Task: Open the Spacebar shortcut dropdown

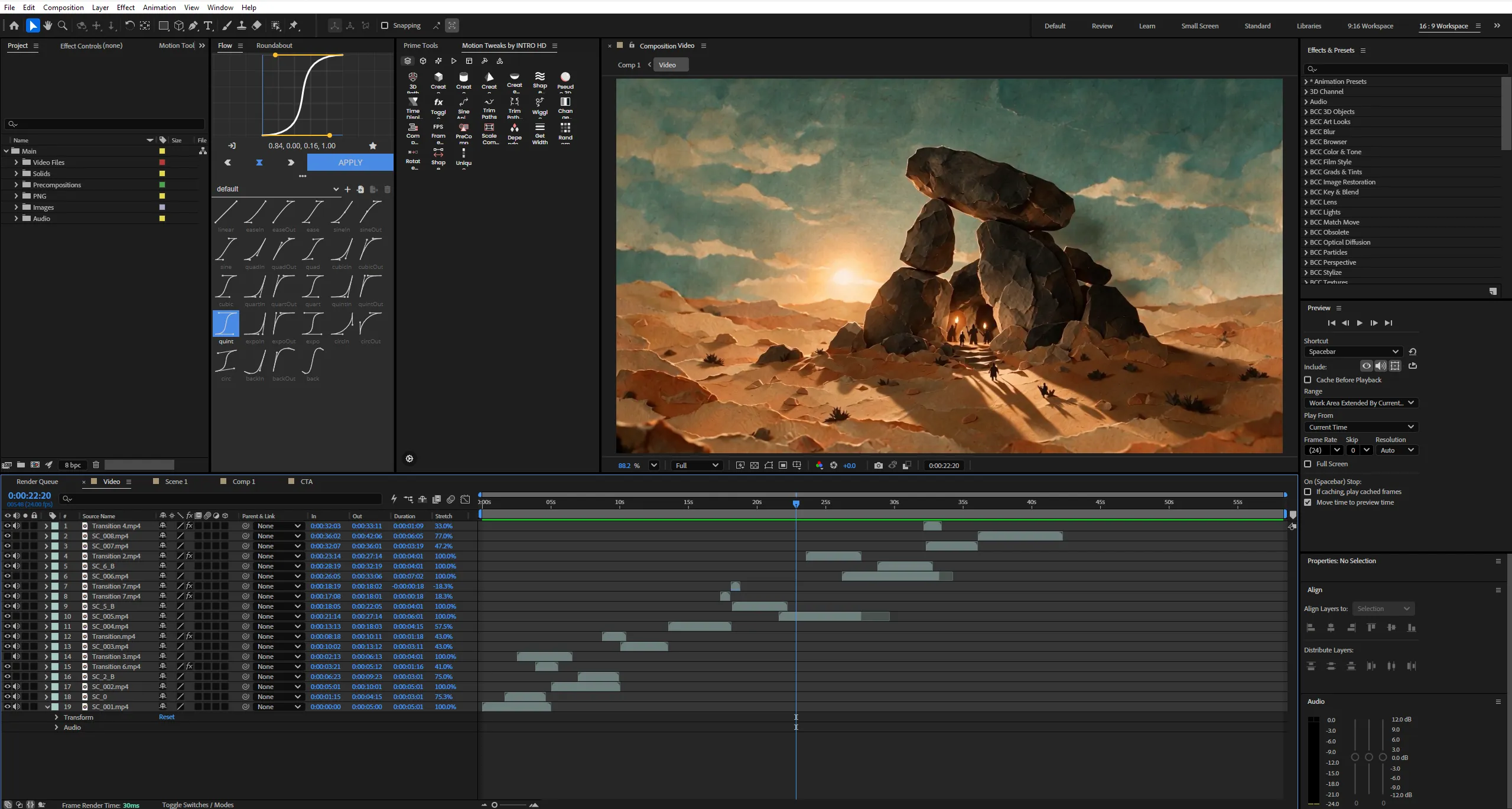Action: 1353,352
